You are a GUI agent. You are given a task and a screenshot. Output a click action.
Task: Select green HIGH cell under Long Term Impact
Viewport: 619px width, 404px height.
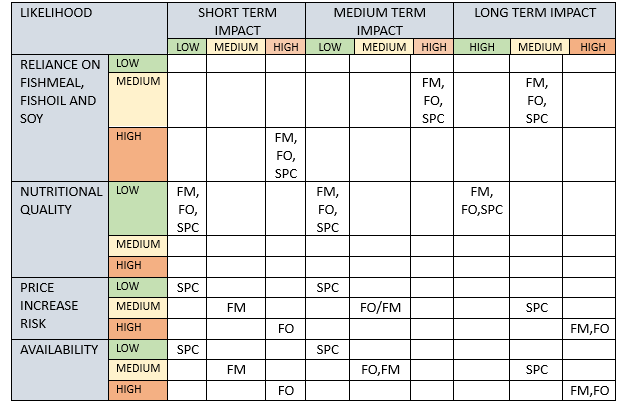pyautogui.click(x=481, y=47)
